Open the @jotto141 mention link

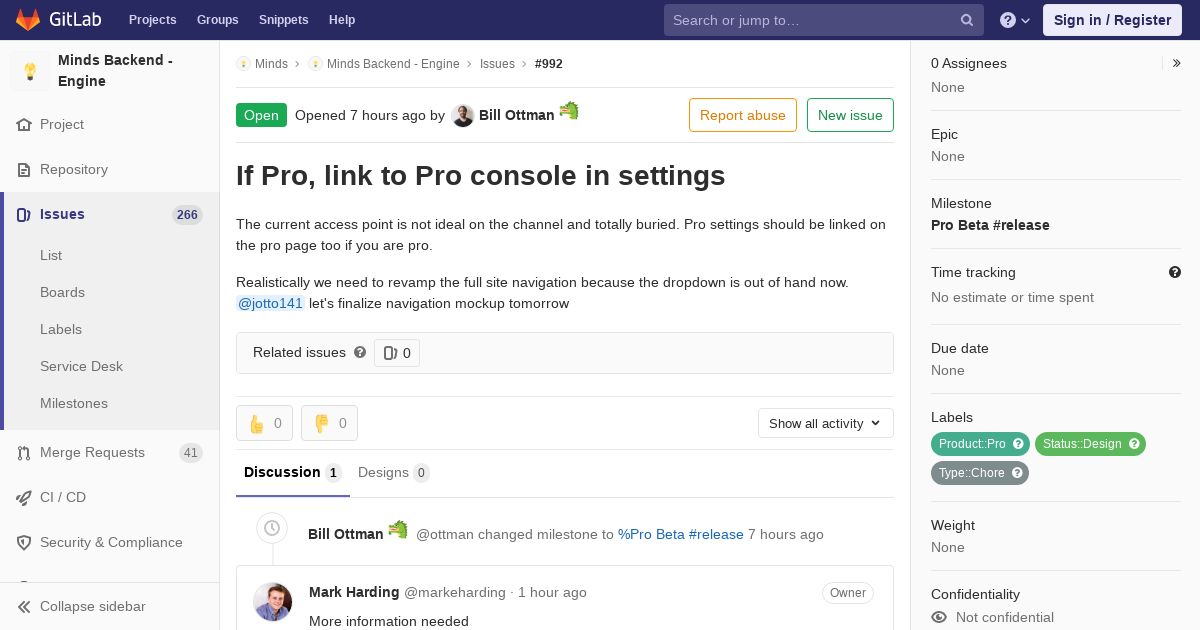point(270,303)
